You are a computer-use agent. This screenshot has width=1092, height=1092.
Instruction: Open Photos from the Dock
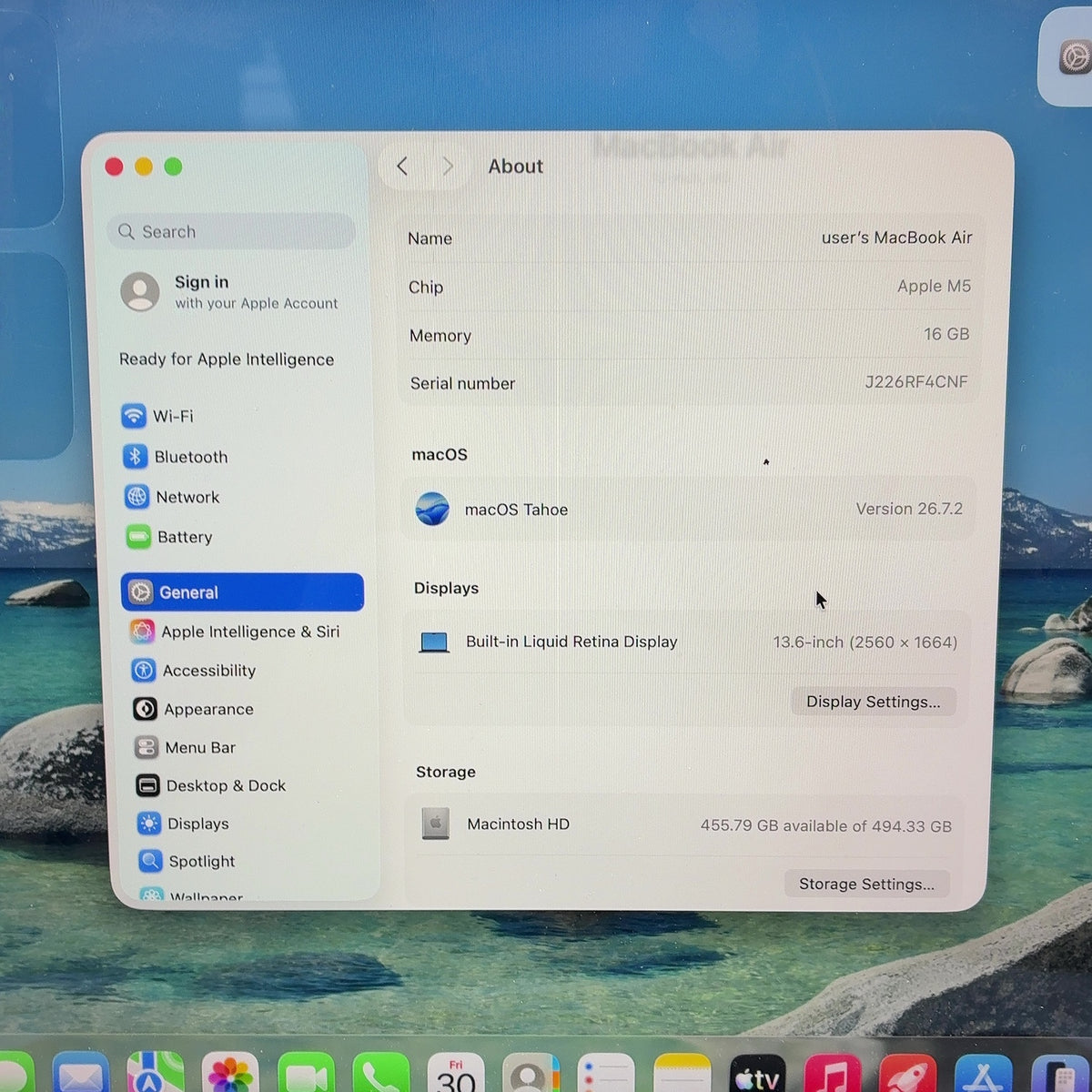pyautogui.click(x=230, y=1074)
